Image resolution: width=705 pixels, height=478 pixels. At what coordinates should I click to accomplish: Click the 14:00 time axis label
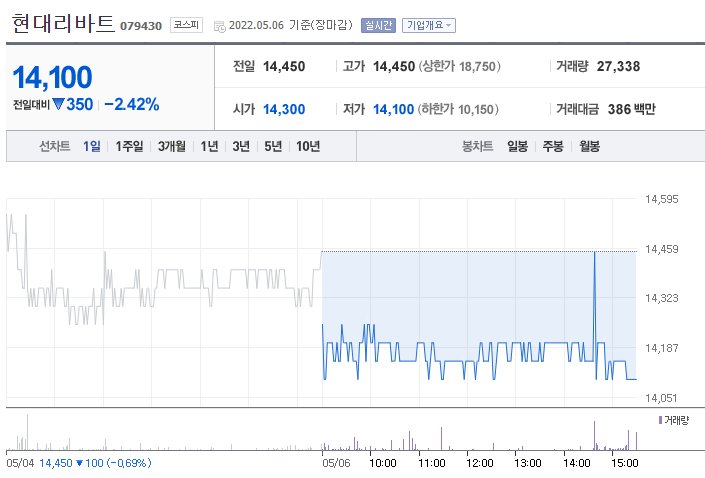(x=577, y=463)
